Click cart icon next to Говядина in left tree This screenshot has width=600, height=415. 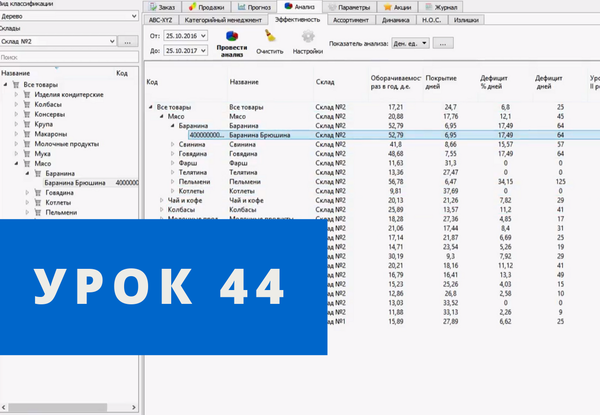click(x=38, y=192)
